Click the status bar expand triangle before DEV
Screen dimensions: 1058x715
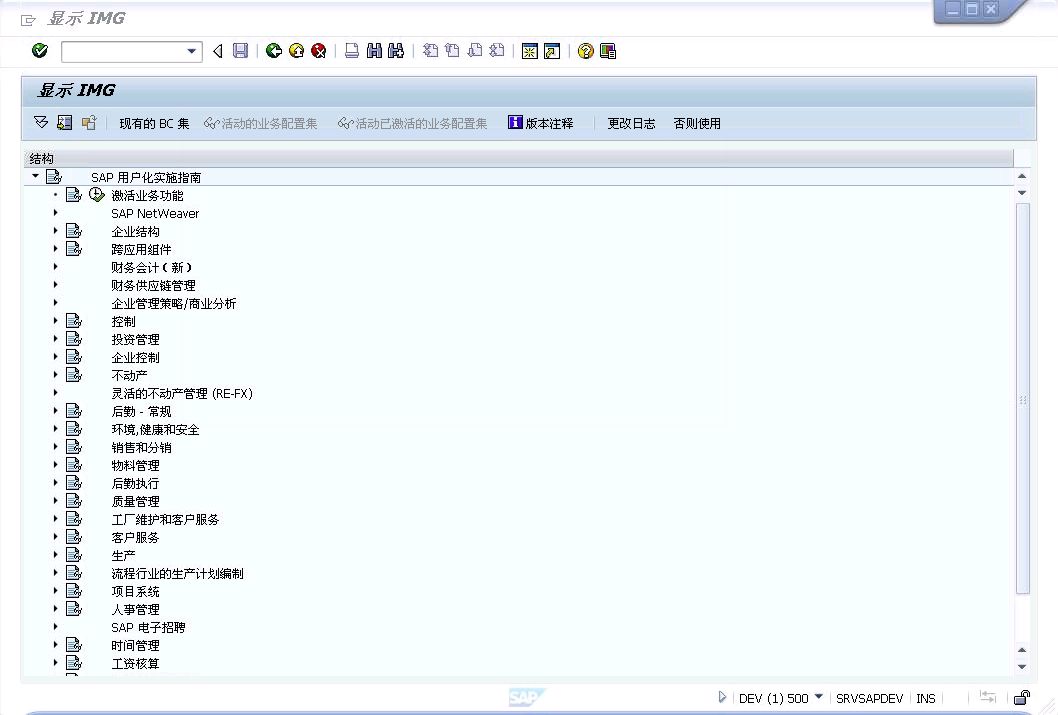(x=722, y=697)
